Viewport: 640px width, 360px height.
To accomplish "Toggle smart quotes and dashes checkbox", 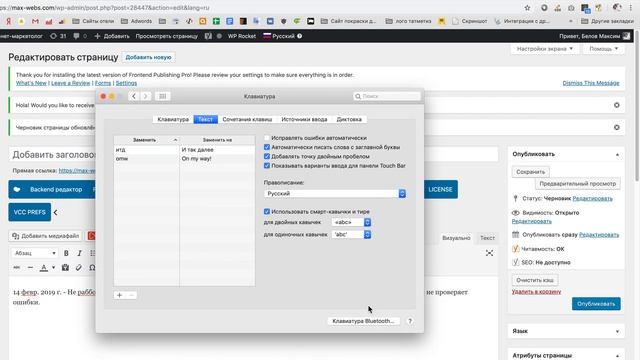I will (x=267, y=211).
